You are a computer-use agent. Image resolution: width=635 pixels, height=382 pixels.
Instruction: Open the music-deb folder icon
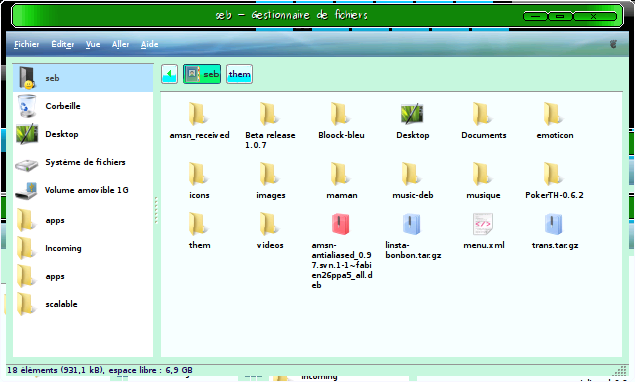(x=411, y=174)
